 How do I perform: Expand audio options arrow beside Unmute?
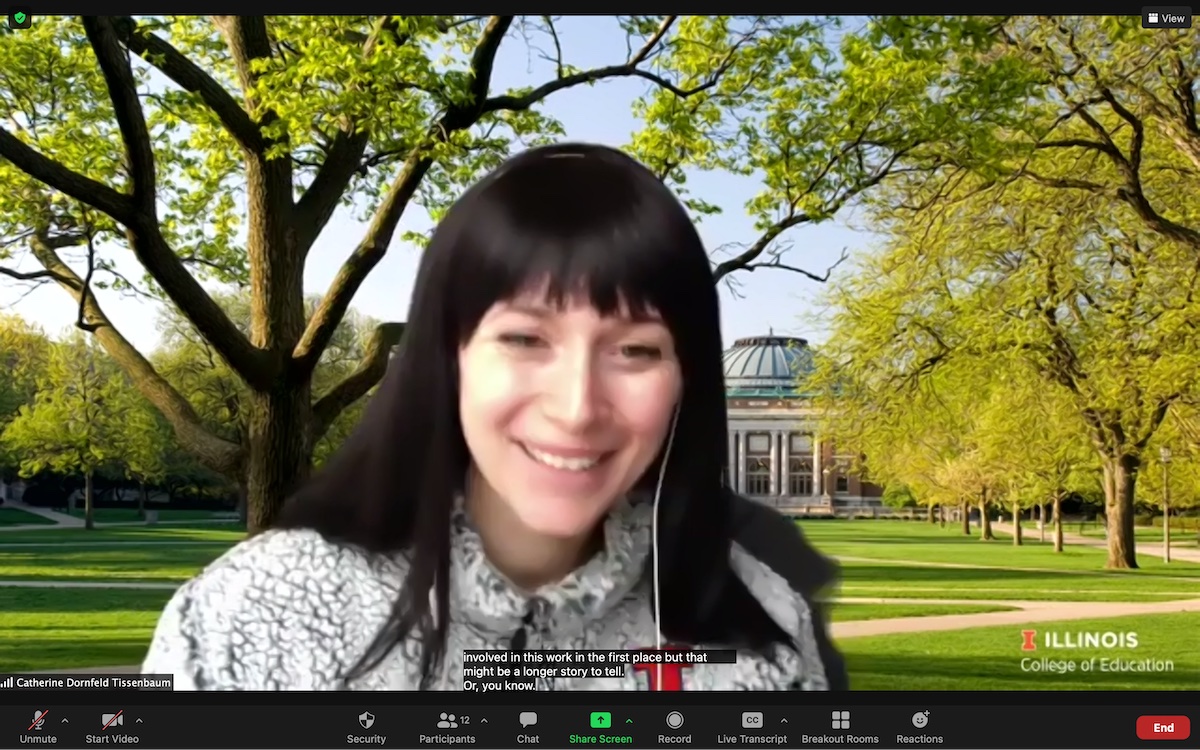point(65,720)
